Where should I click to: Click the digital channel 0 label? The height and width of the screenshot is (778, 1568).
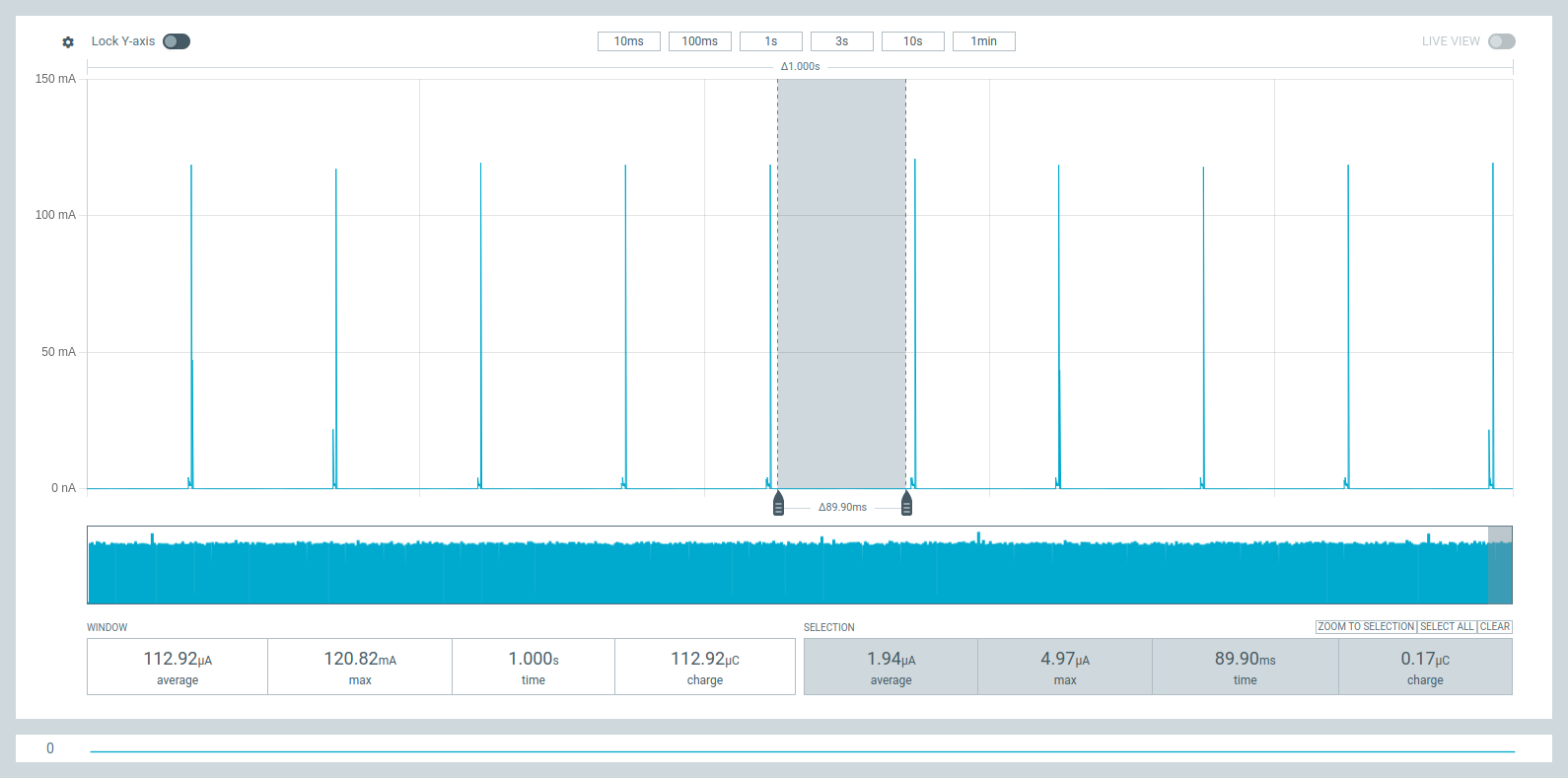50,748
